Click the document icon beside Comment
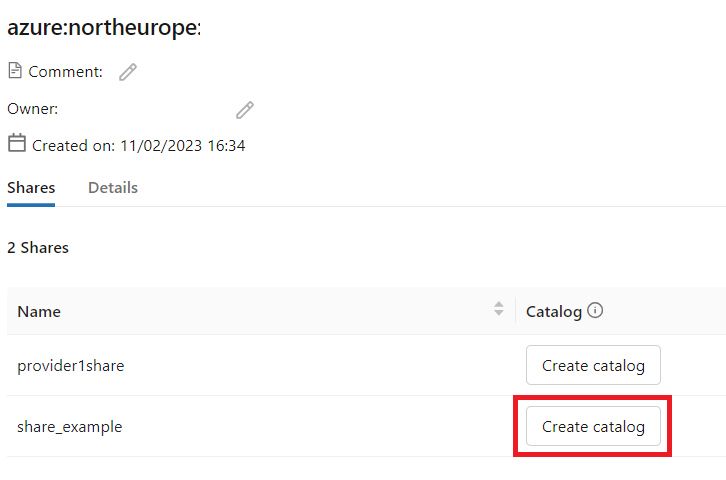 (x=15, y=71)
